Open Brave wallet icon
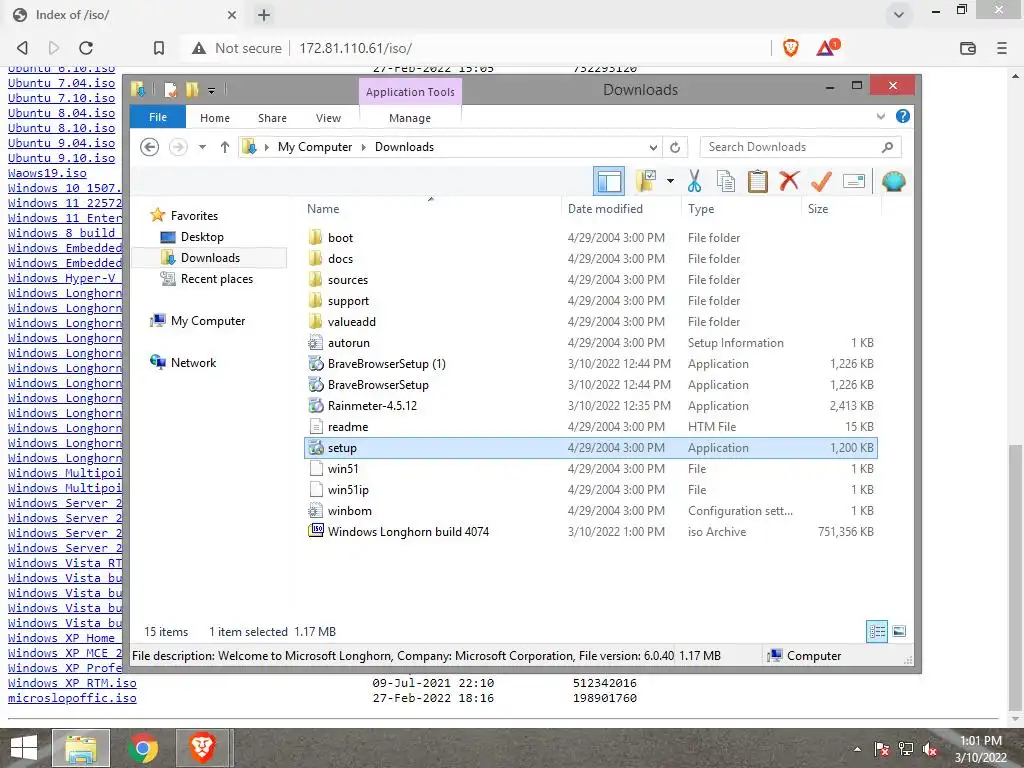The image size is (1024, 768). 968,48
